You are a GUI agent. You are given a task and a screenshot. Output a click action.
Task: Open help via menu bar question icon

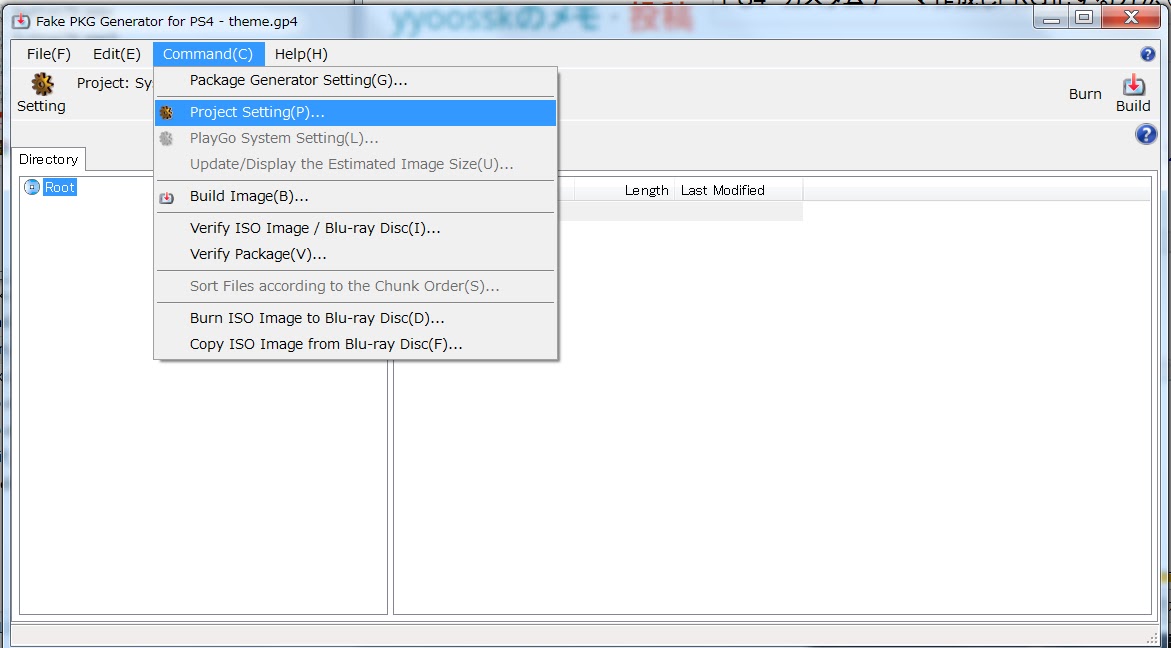1148,54
